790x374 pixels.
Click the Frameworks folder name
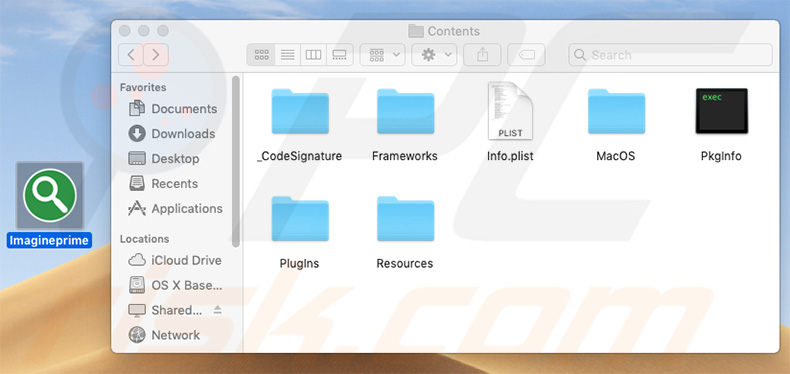(405, 156)
